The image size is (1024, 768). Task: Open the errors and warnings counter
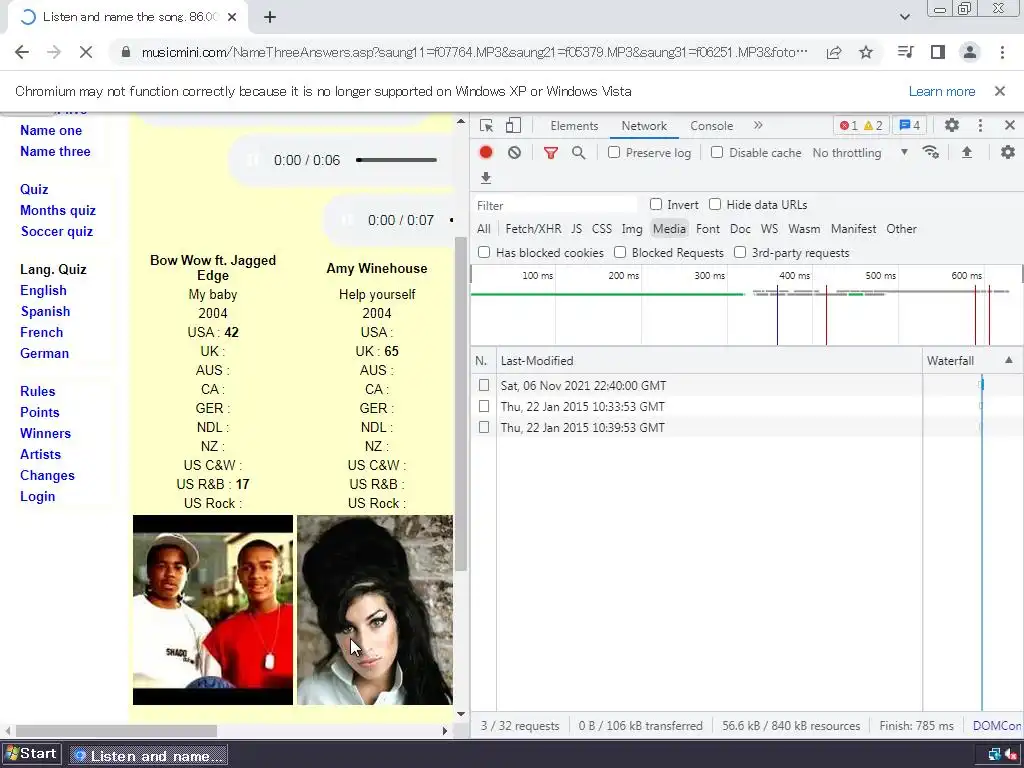tap(861, 125)
